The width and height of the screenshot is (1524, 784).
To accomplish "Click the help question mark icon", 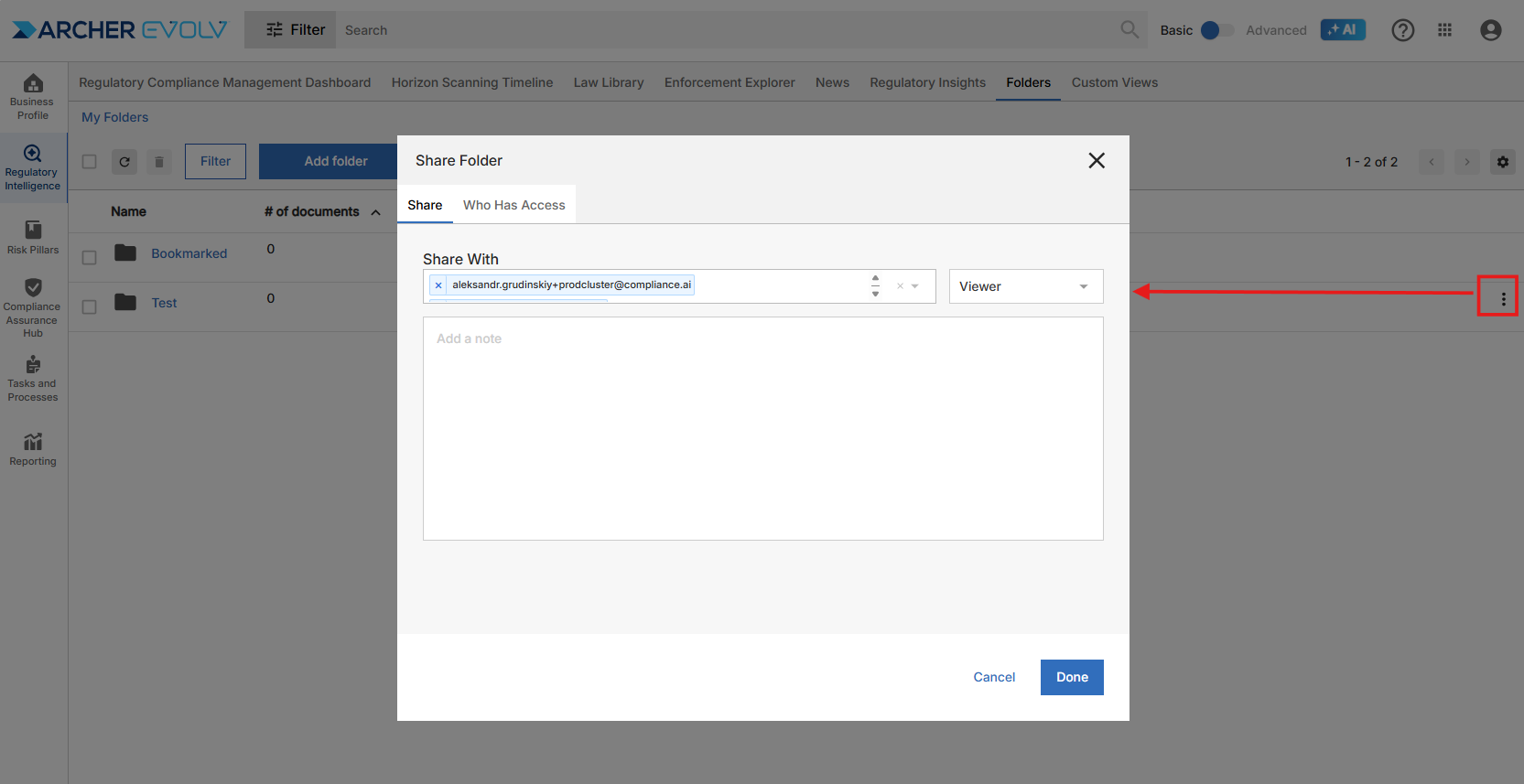I will tap(1402, 30).
